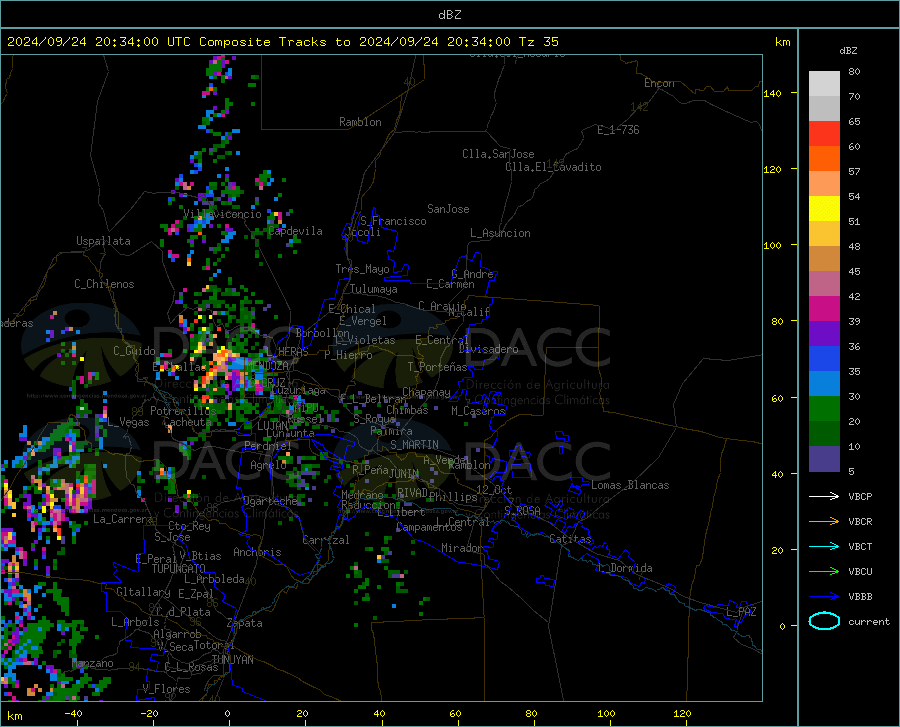Click the Divisadero map label
The height and width of the screenshot is (727, 900).
[x=488, y=349]
